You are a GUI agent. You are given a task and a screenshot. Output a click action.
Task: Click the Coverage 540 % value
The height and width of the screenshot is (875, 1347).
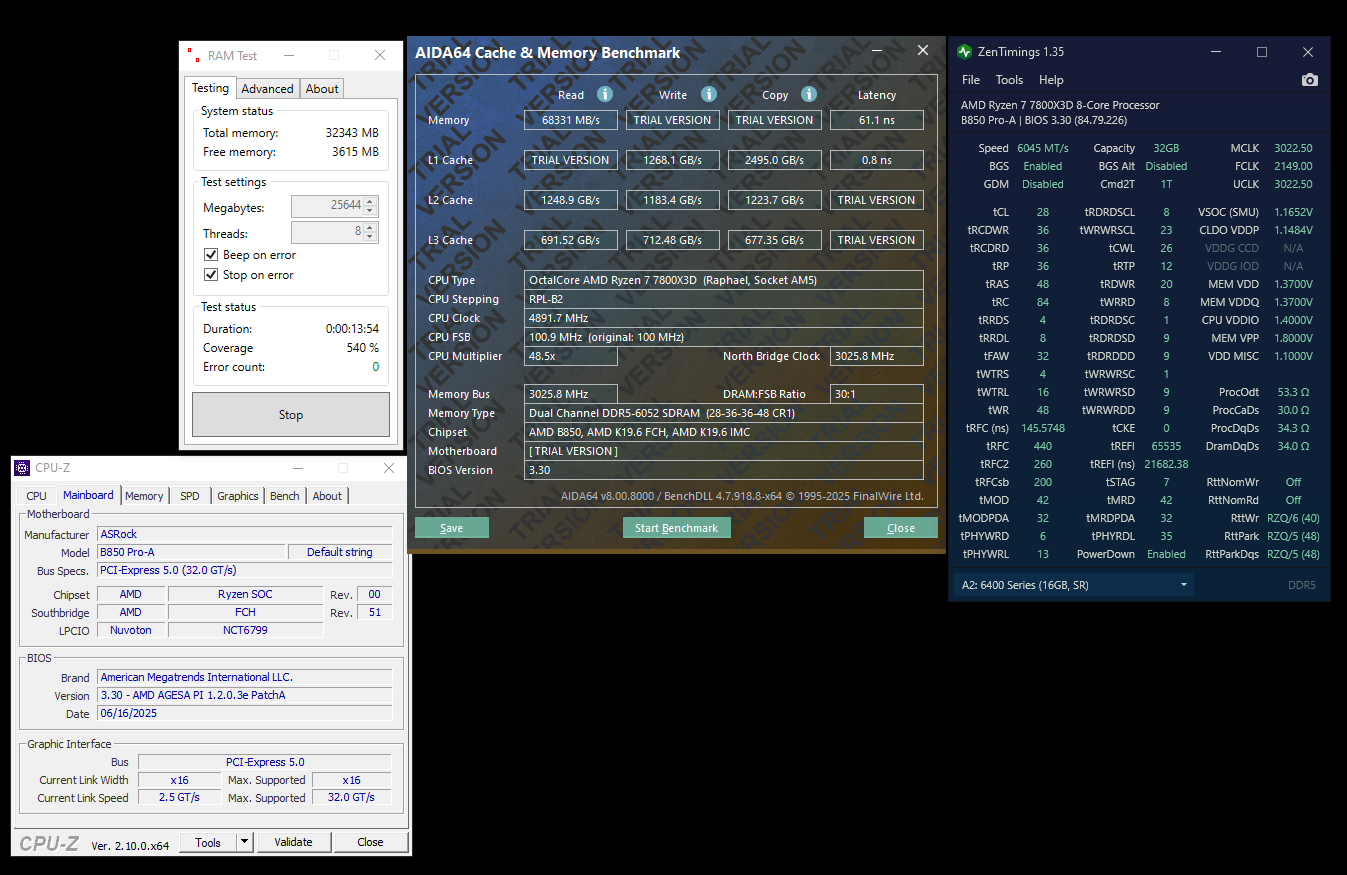(x=362, y=348)
